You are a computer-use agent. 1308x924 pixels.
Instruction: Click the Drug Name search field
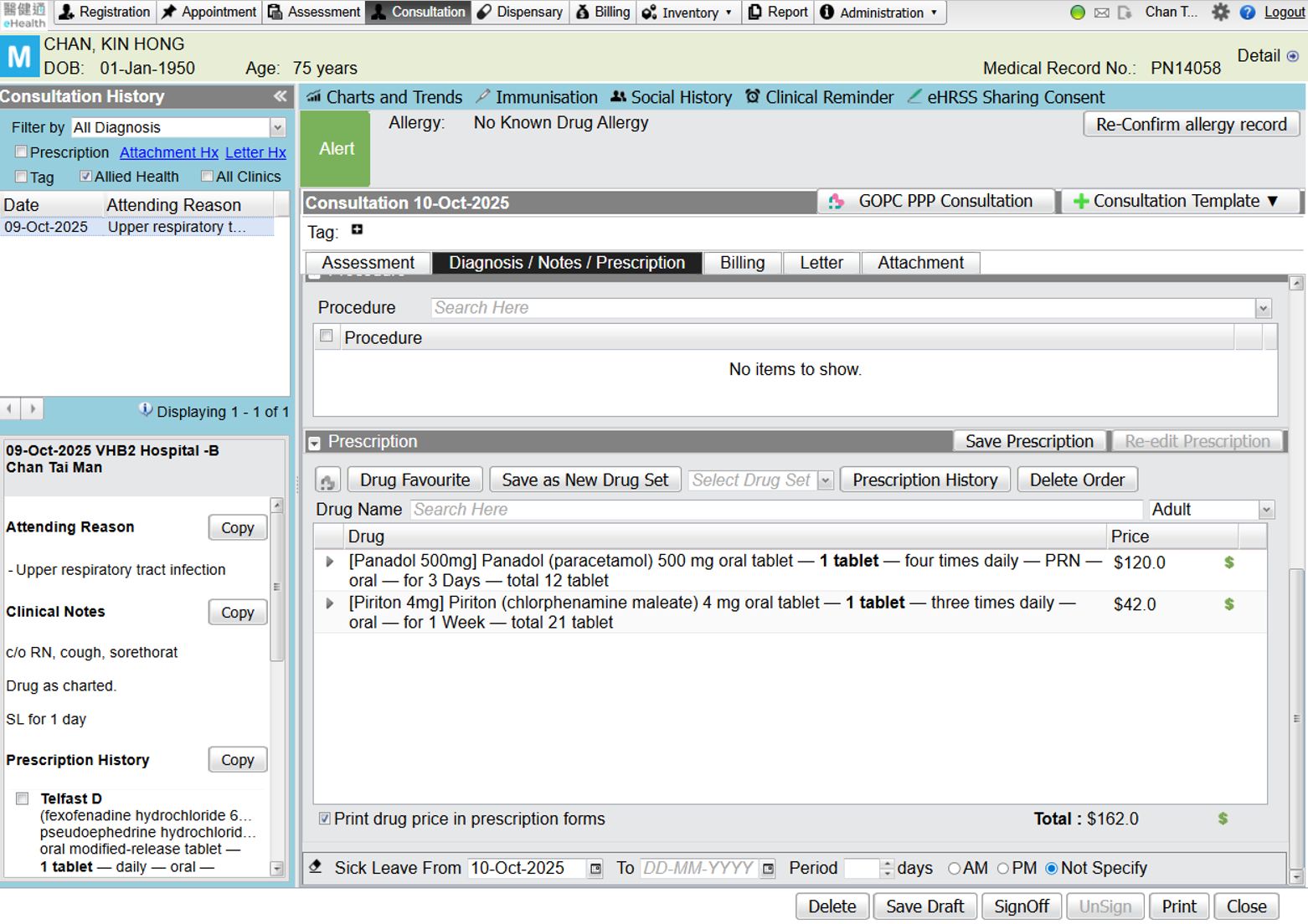click(x=775, y=510)
